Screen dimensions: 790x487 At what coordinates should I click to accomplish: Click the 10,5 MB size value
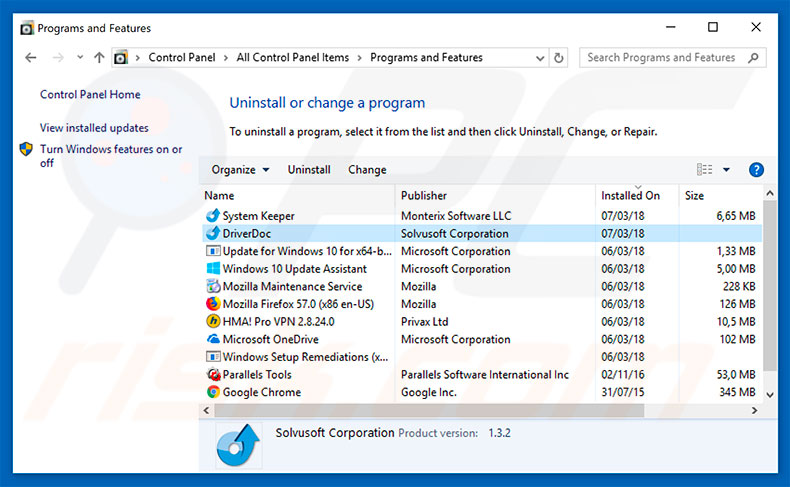736,322
